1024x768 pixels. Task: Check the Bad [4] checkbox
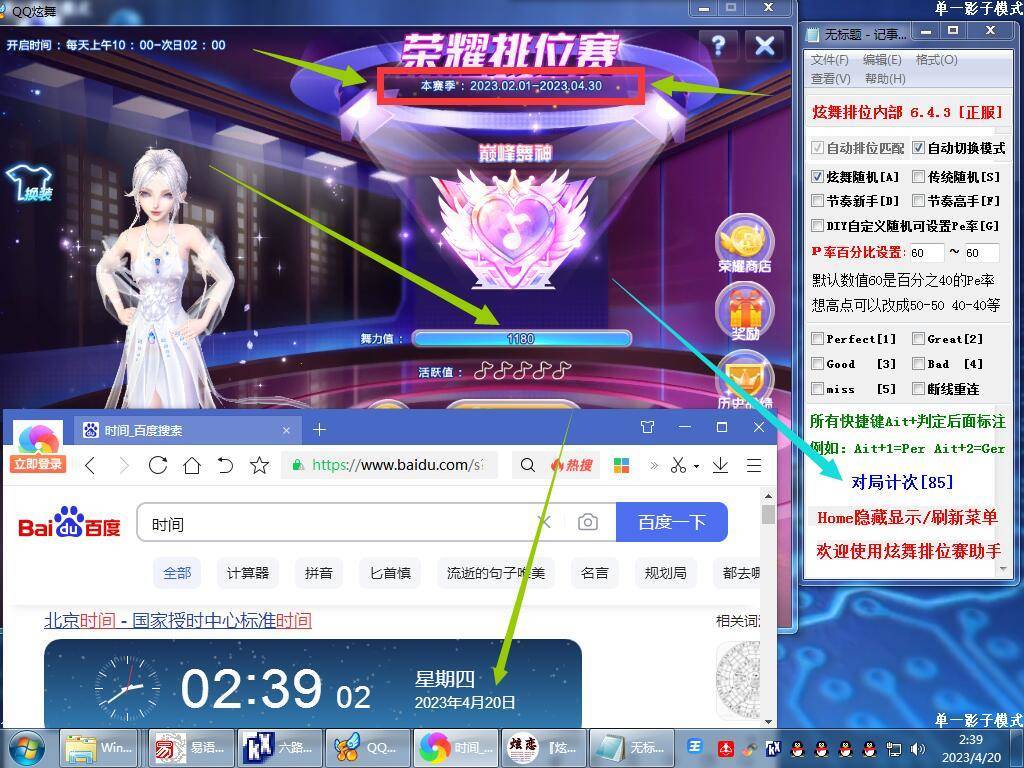coord(918,363)
